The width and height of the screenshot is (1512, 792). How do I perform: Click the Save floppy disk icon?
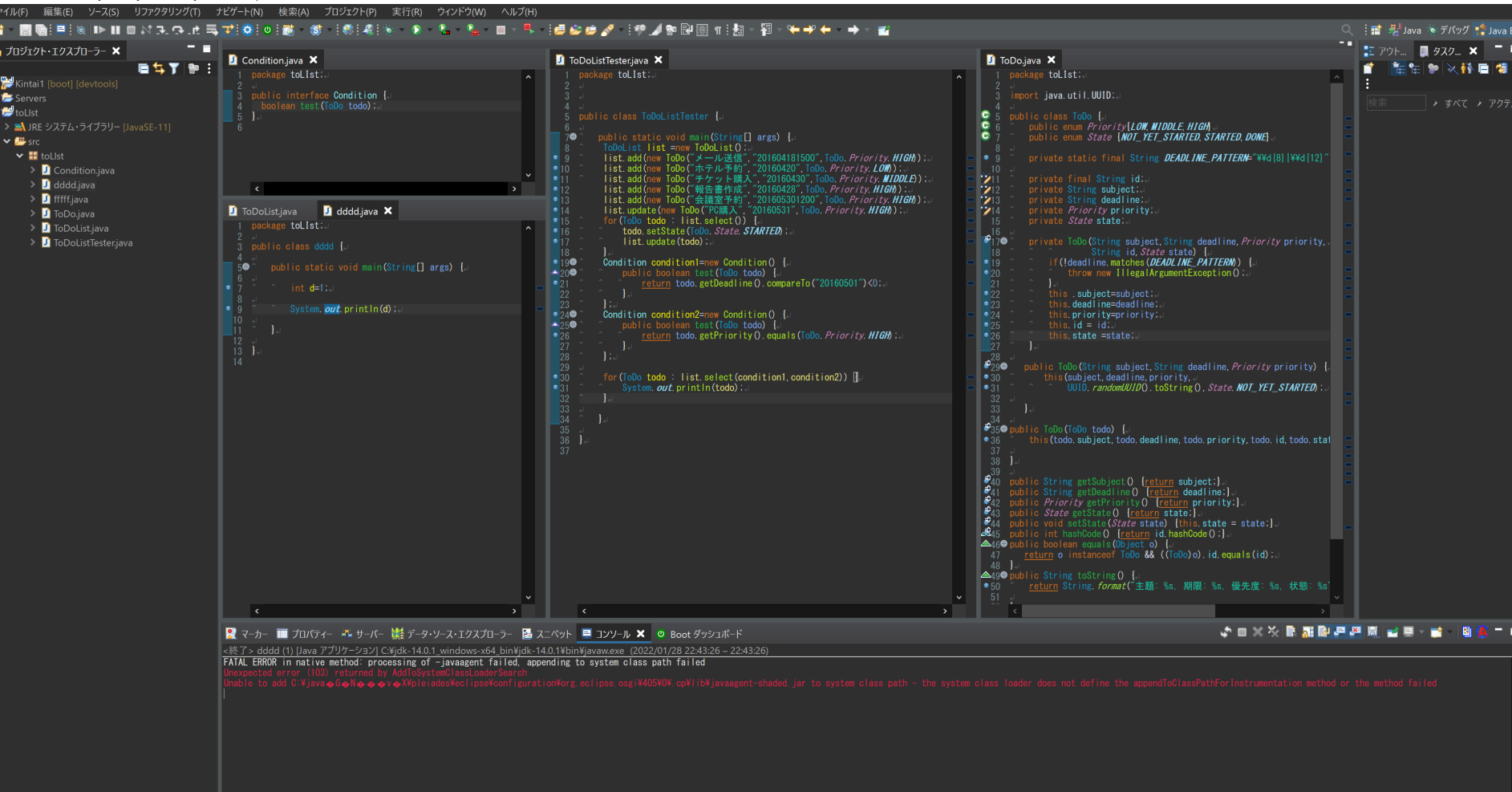pos(26,30)
